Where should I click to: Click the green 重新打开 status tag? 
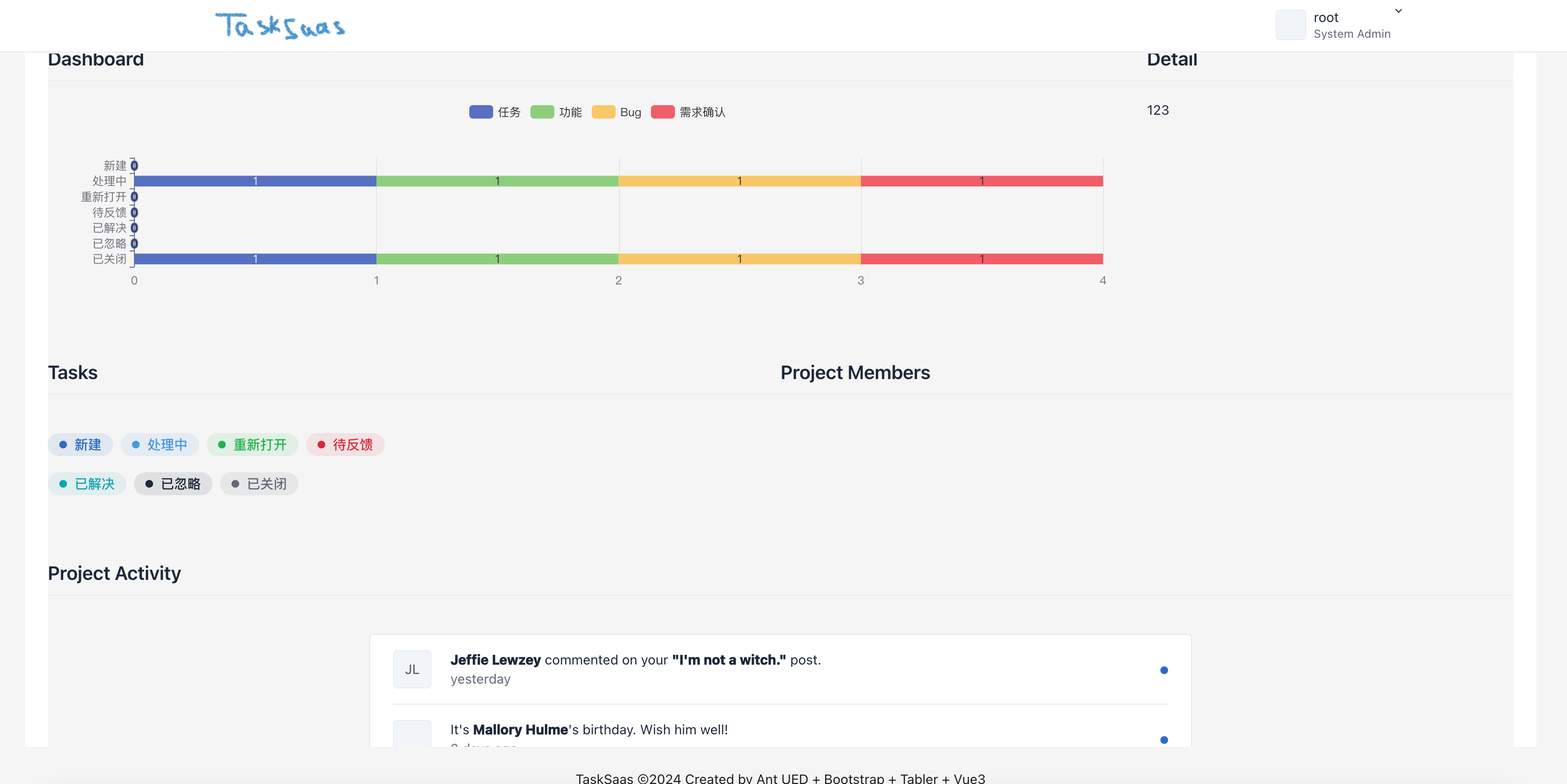click(x=252, y=444)
